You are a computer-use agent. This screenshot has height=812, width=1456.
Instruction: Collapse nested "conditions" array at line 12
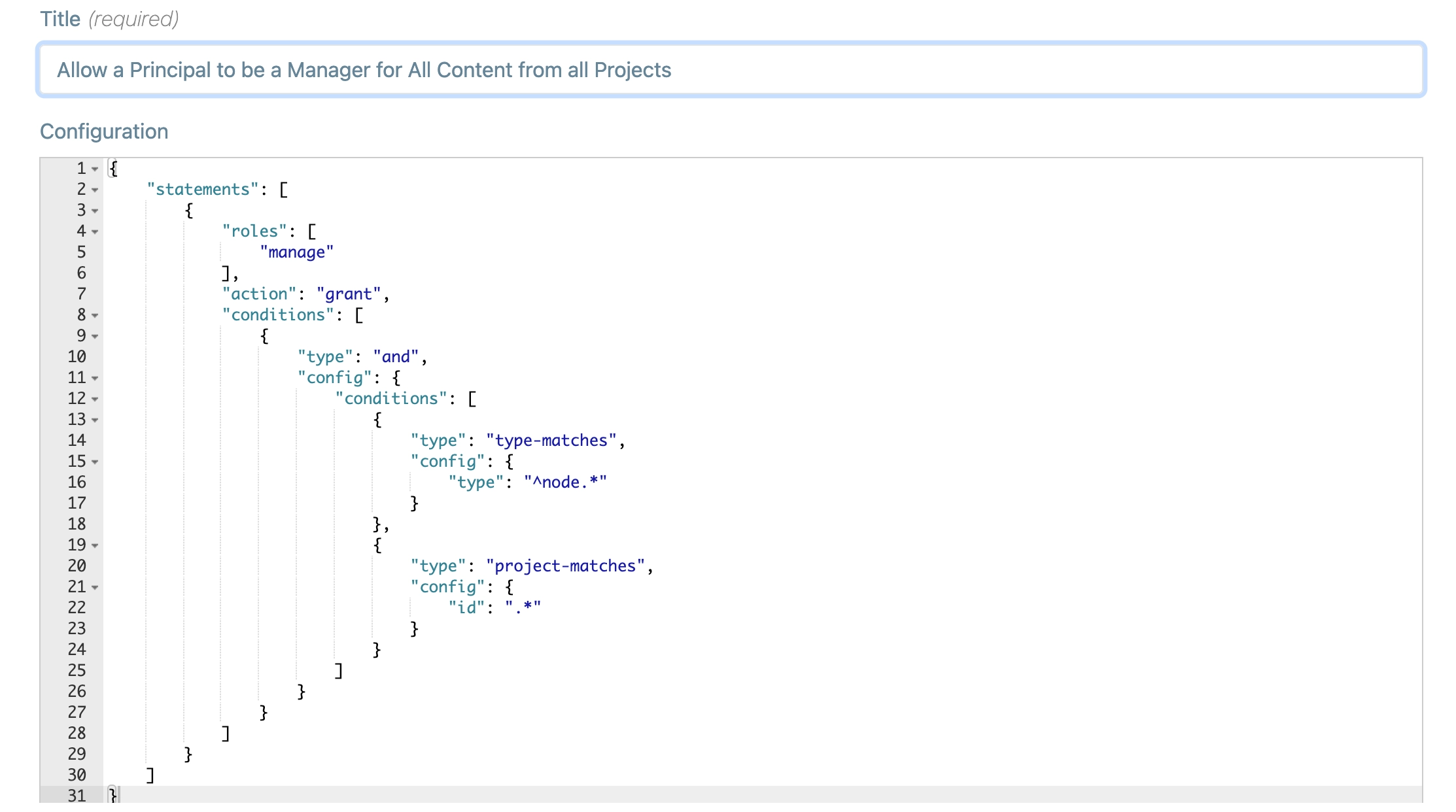tap(95, 399)
